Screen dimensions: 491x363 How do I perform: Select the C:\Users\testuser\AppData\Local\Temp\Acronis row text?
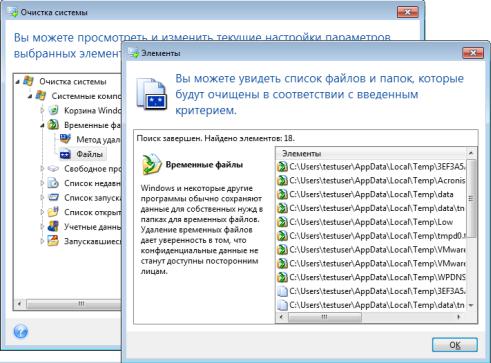(x=377, y=181)
